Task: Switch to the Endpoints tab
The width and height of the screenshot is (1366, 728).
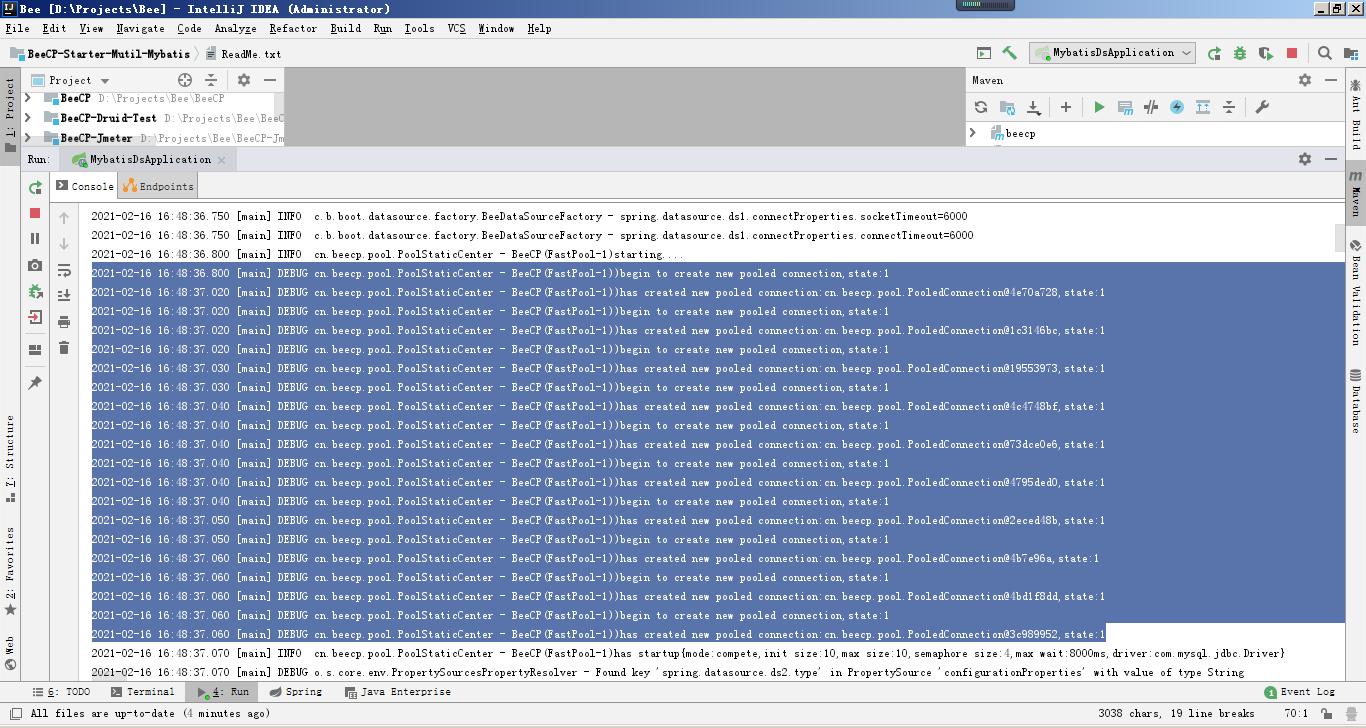Action: pos(159,186)
